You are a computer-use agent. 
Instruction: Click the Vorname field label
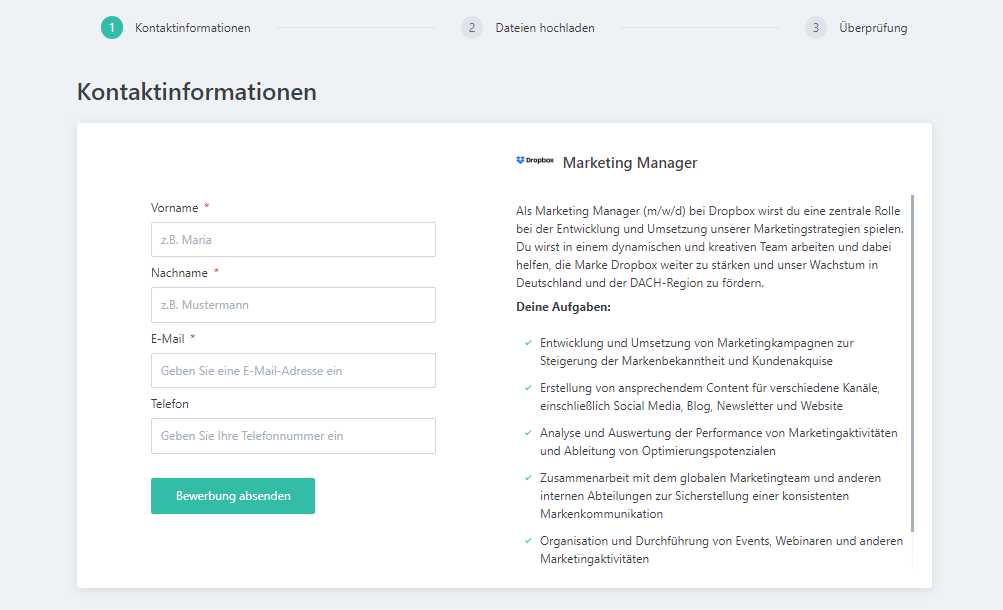175,208
